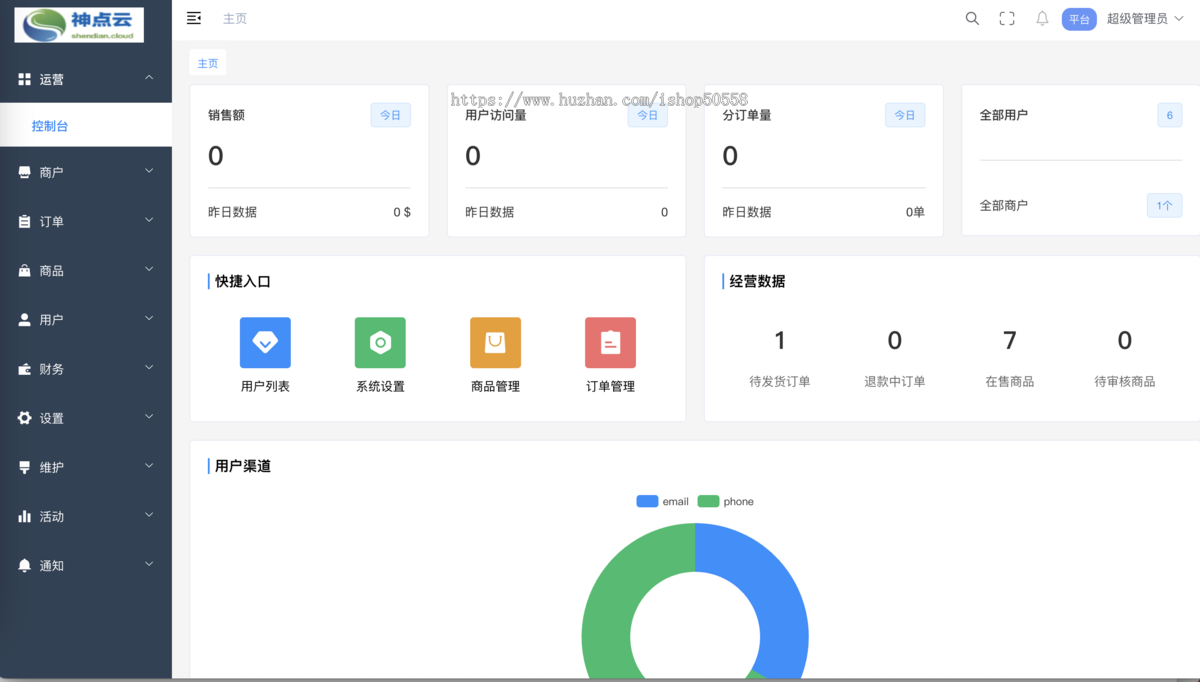Click the 销售额 card title
1200x682 pixels.
click(x=226, y=115)
